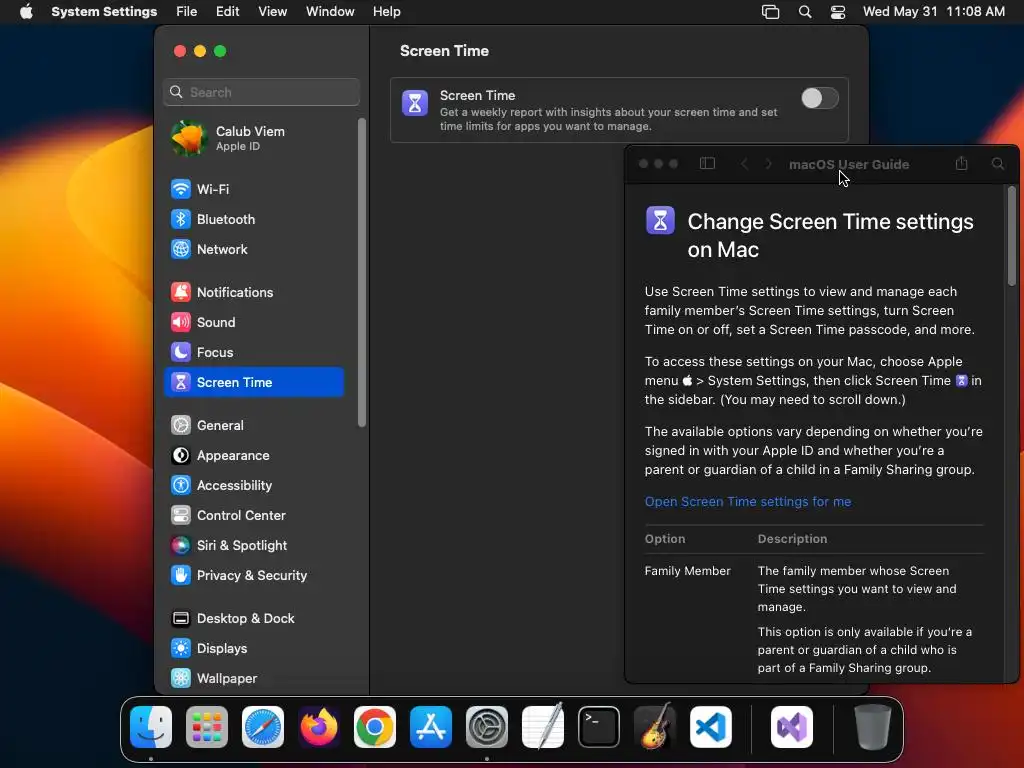Click the date and time in menu bar
The image size is (1024, 768).
[933, 12]
